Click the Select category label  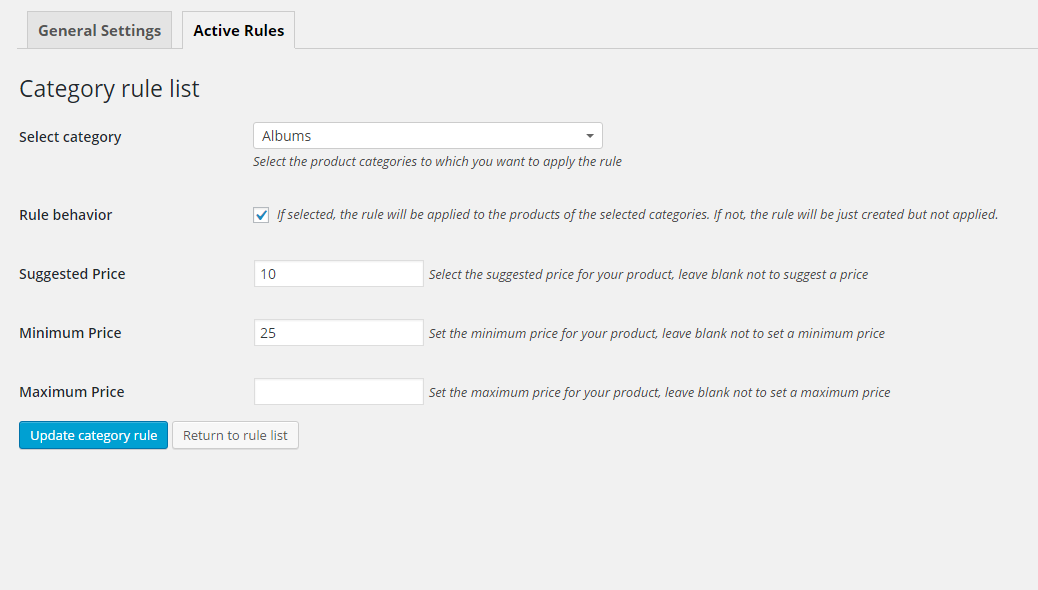tap(70, 137)
